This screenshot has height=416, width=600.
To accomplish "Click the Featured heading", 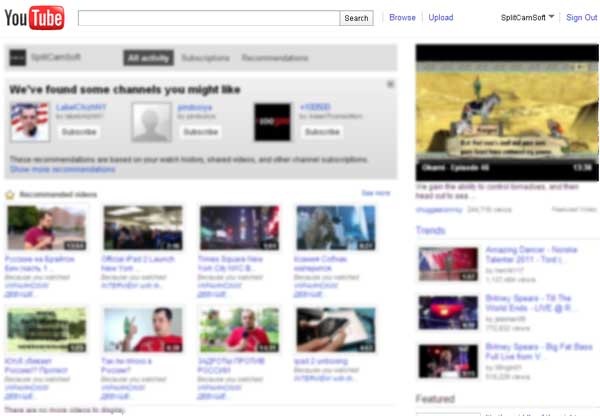I will (435, 399).
